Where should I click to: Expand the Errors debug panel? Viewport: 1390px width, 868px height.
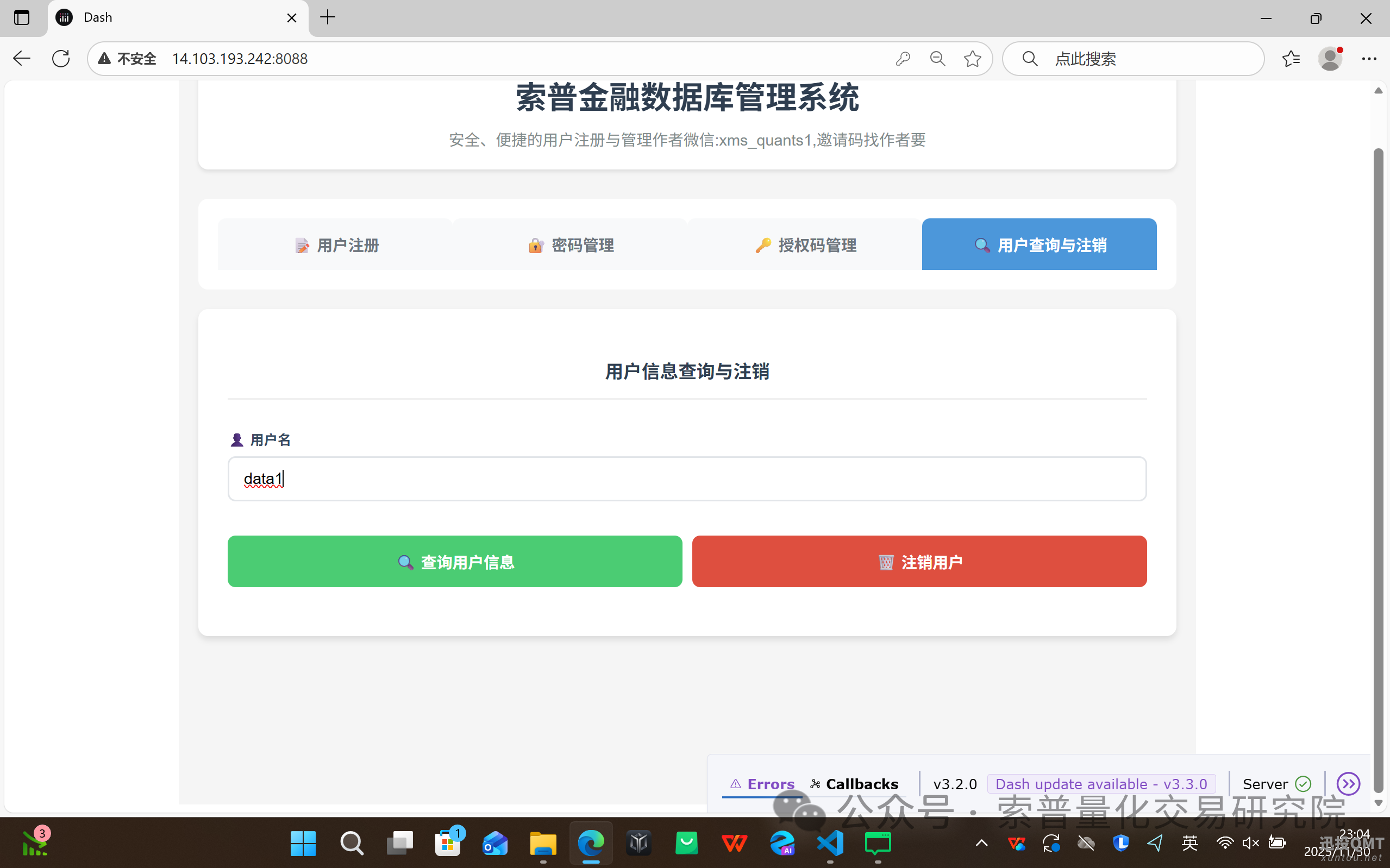click(x=762, y=784)
